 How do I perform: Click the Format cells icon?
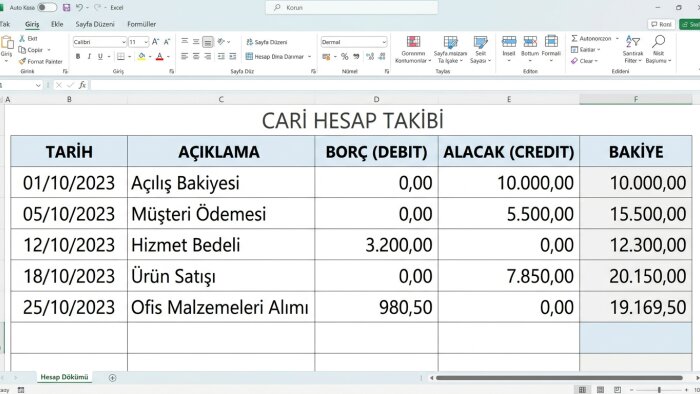pyautogui.click(x=551, y=42)
